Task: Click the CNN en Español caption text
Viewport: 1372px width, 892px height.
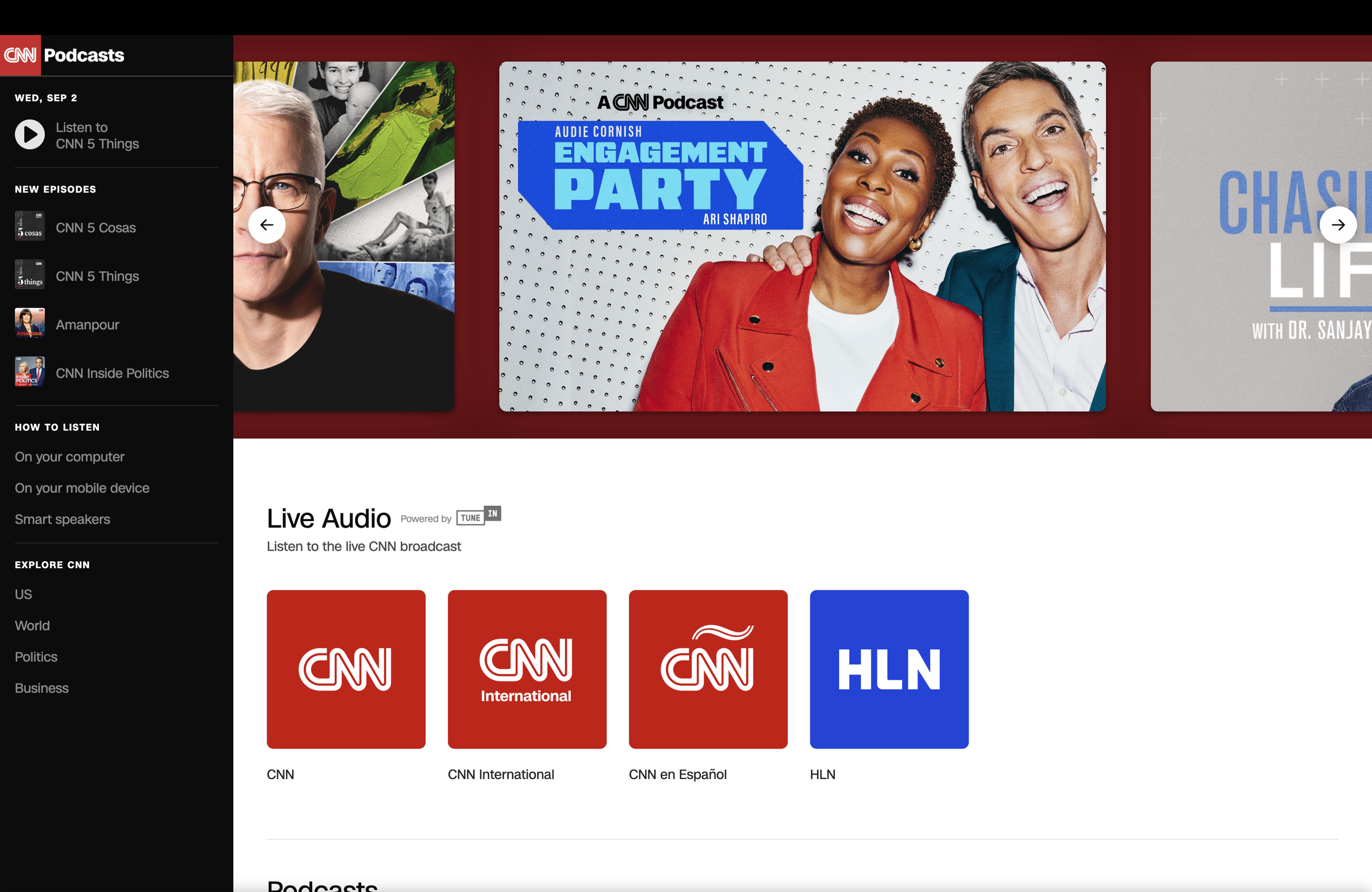Action: coord(677,774)
